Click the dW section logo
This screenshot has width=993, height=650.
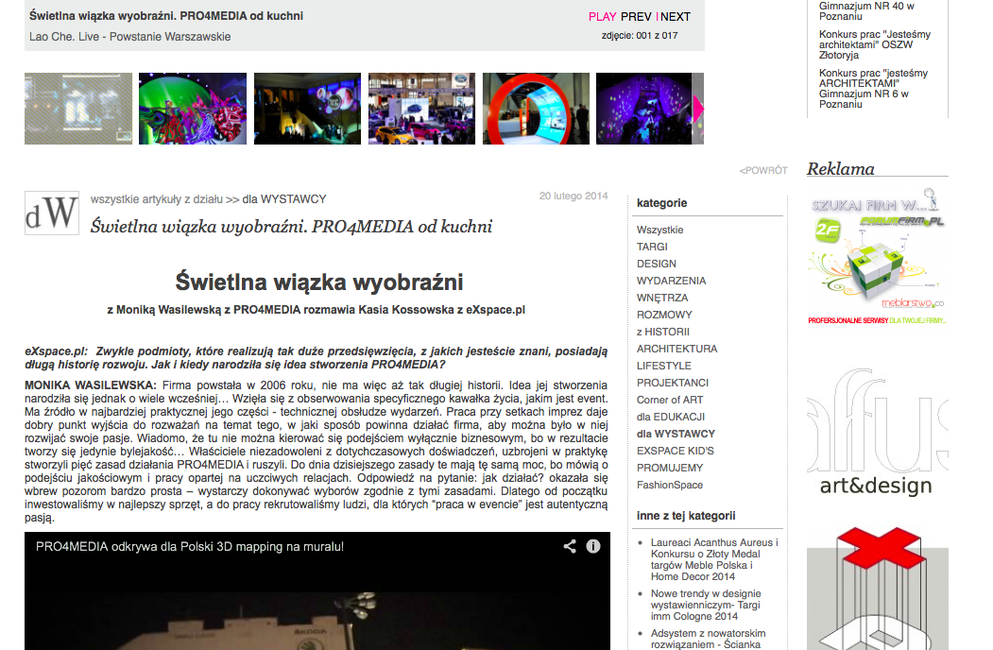click(52, 213)
